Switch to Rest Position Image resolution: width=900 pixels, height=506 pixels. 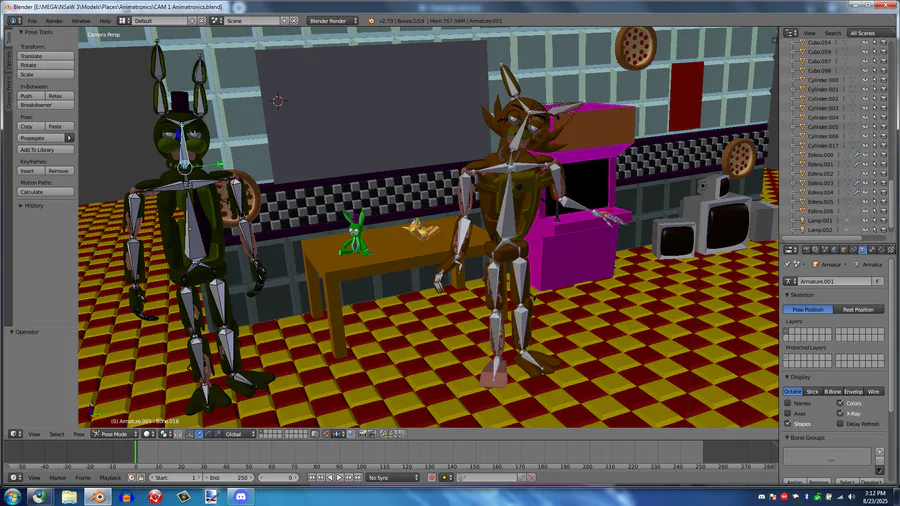[x=859, y=309]
